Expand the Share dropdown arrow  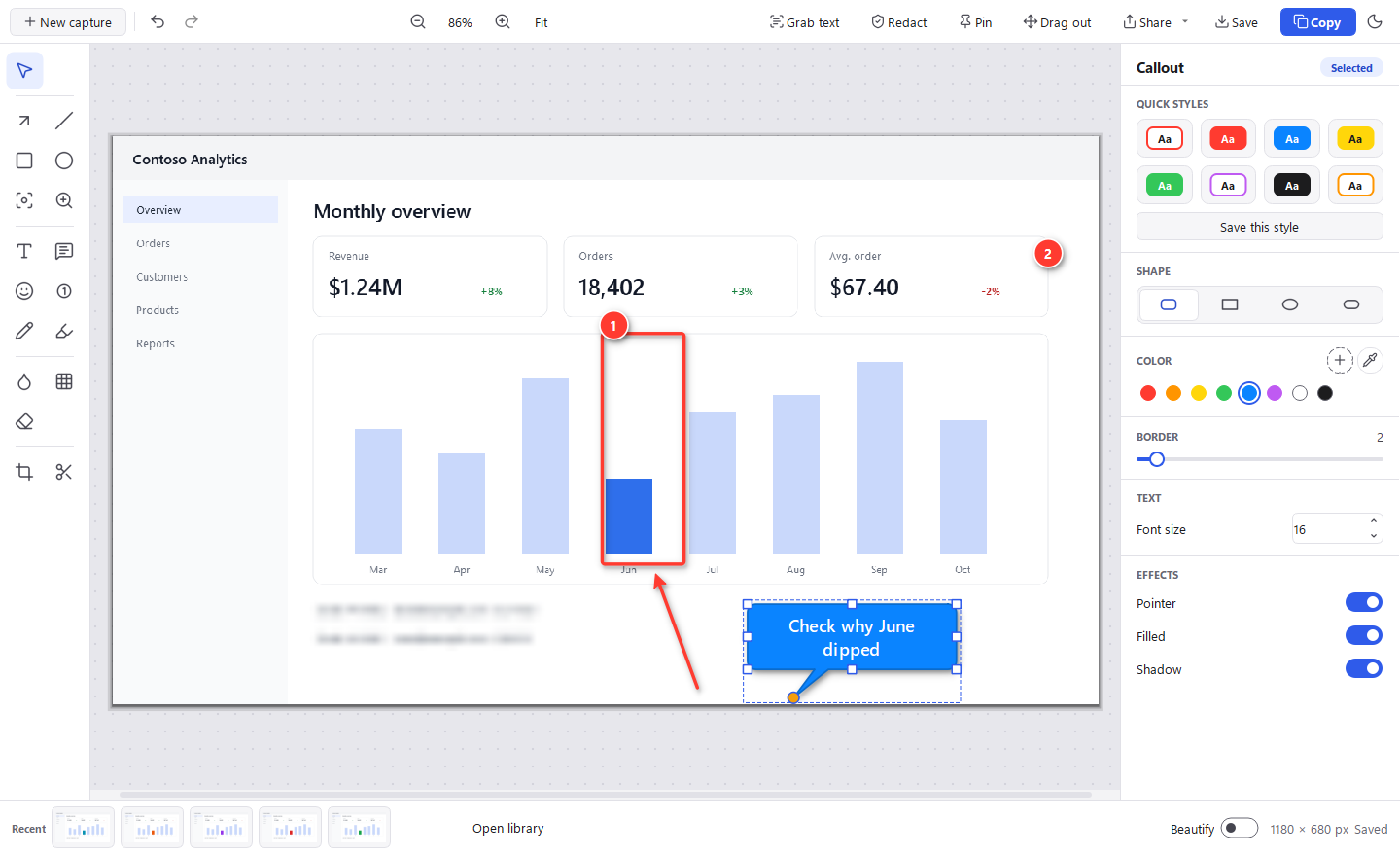point(1185,21)
